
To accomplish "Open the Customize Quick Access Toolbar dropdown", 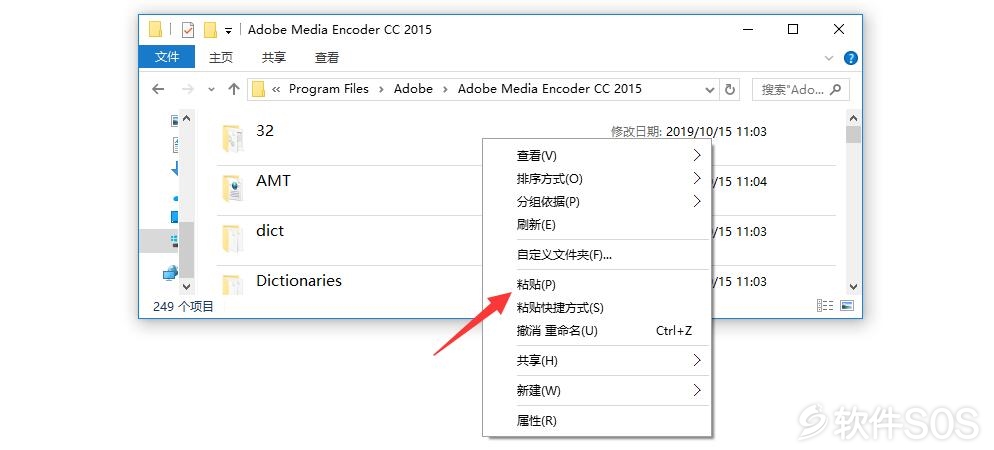I will point(228,30).
